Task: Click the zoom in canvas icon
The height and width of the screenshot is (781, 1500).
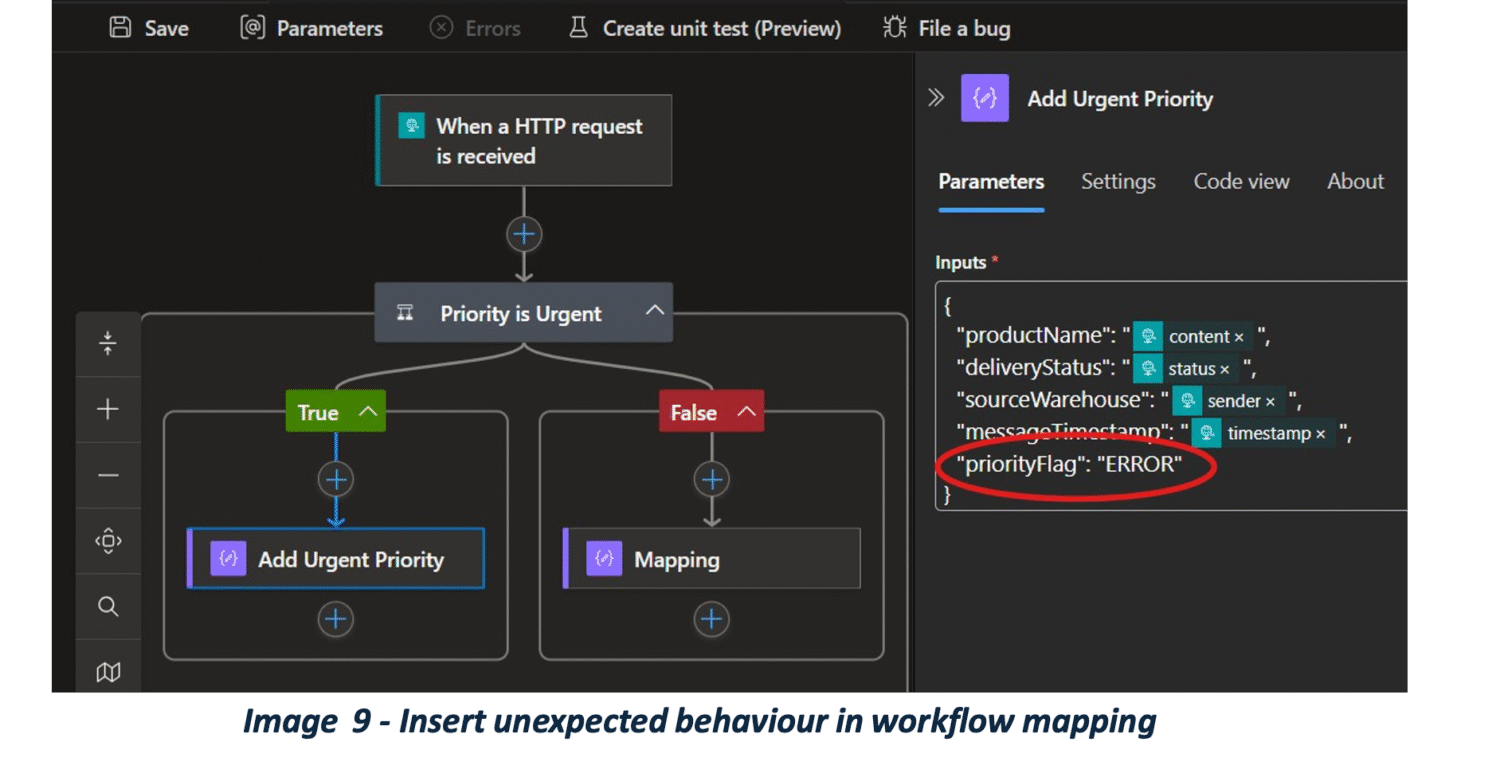Action: tap(108, 409)
